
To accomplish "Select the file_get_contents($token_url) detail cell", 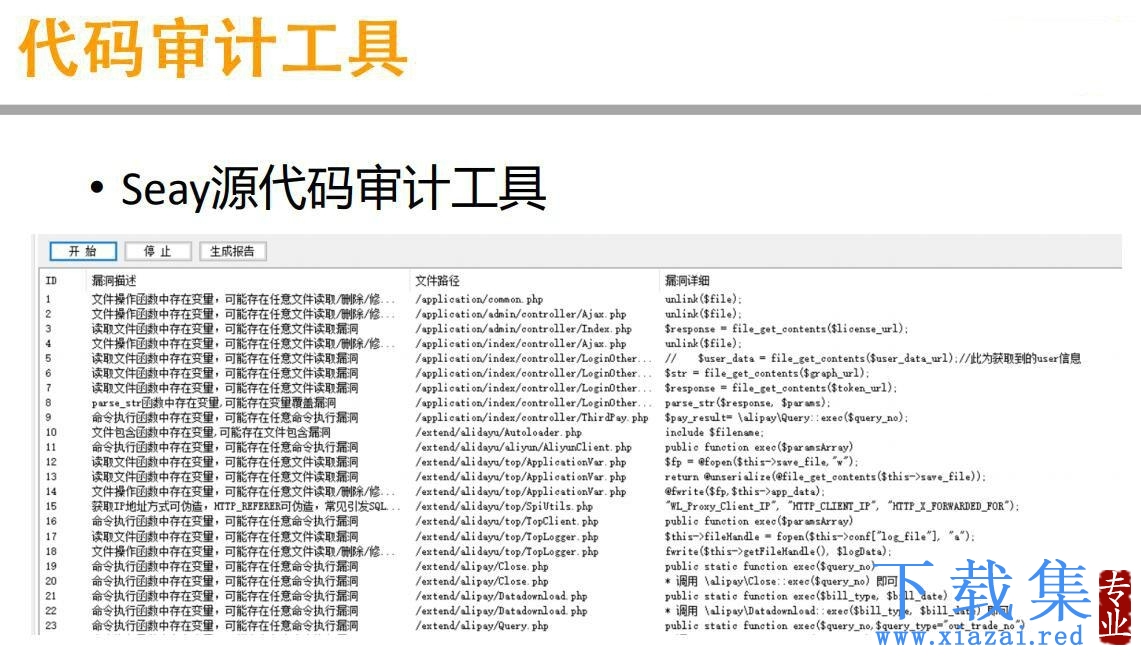I will 782,388.
